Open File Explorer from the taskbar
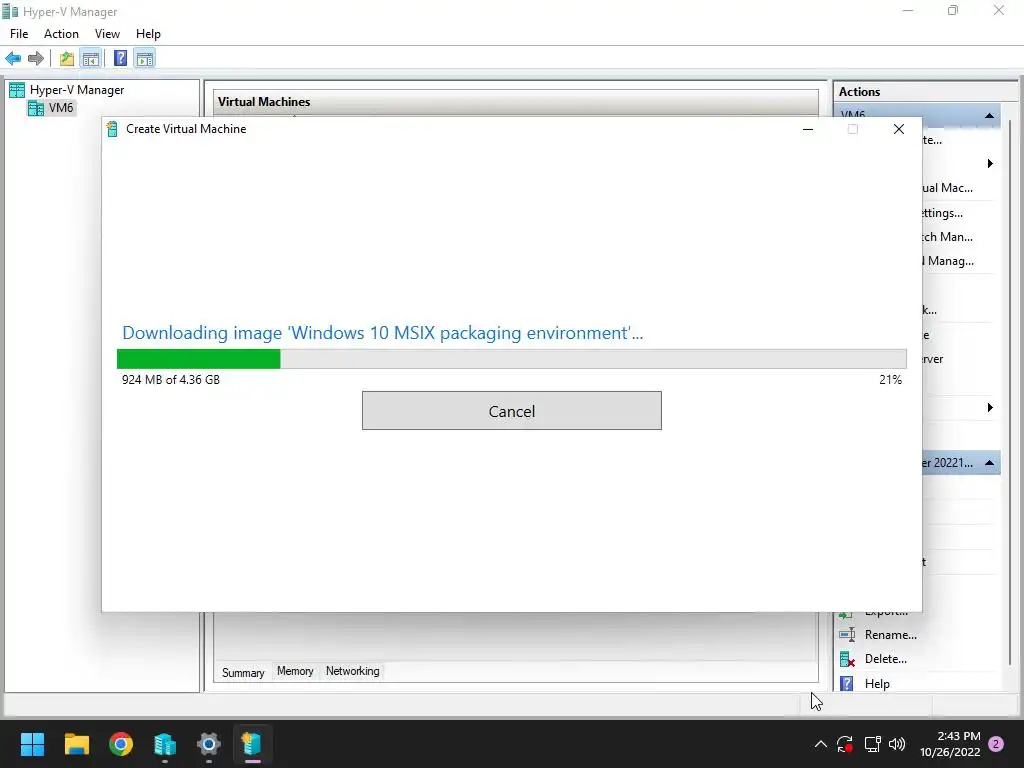Screen dimensions: 1024x768 (77, 744)
